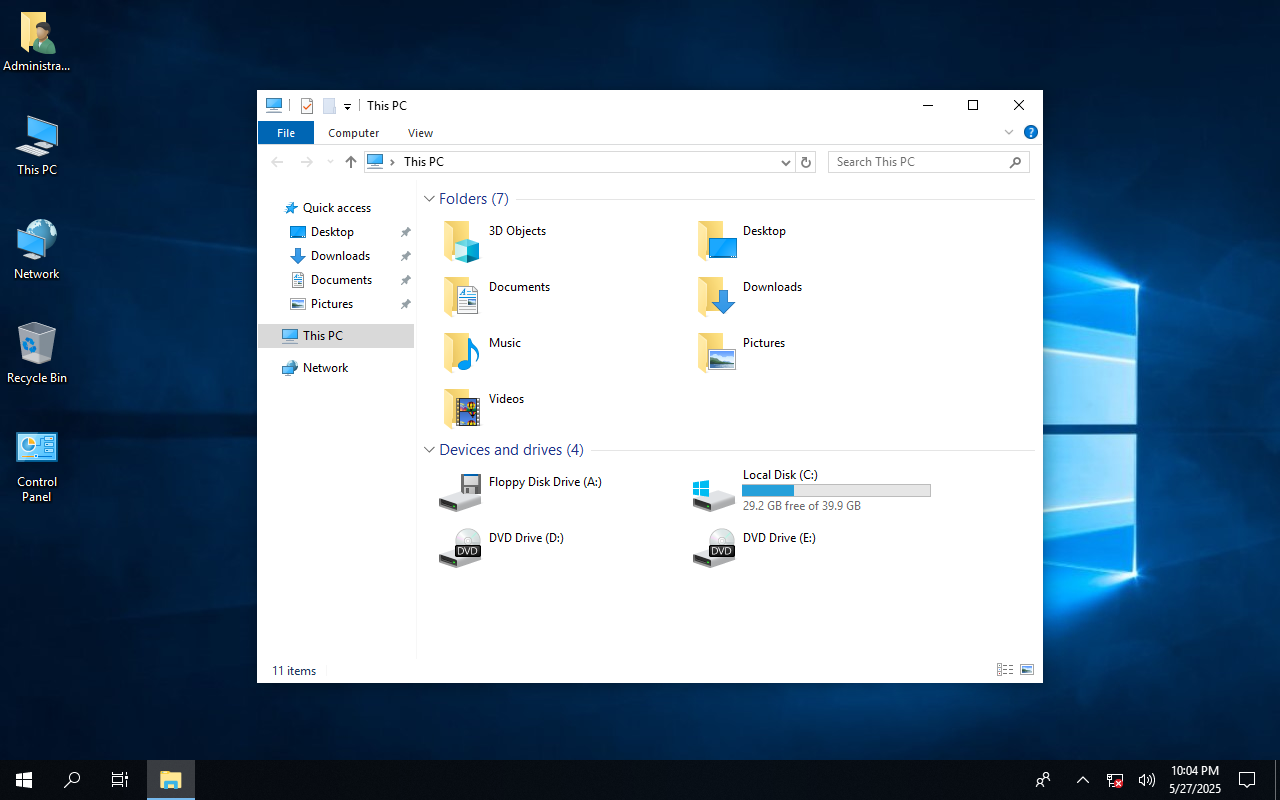
Task: Select the Music folder icon
Action: coord(462,353)
